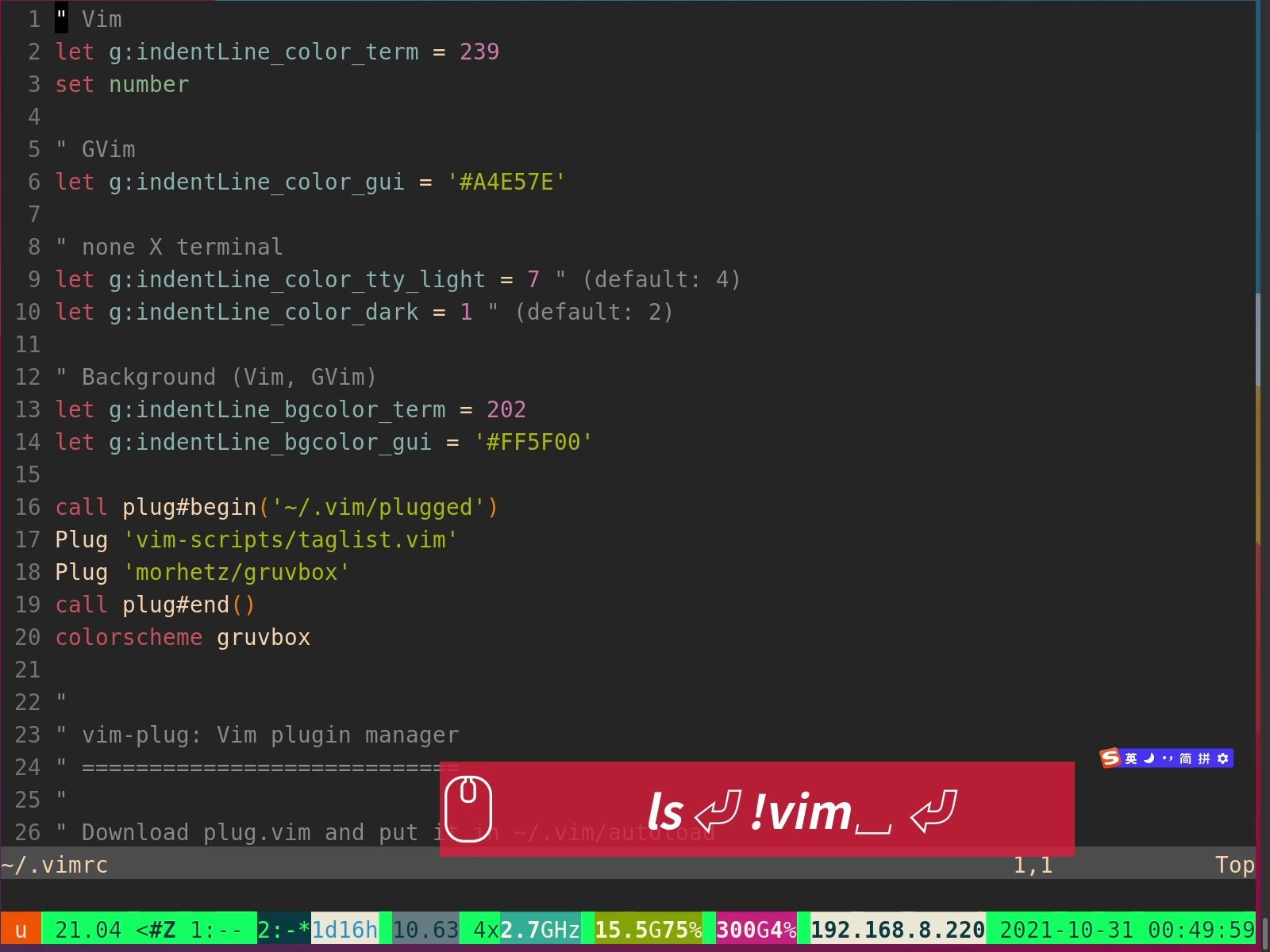Click the 拼 pinyin input mode button
The width and height of the screenshot is (1270, 952).
point(1204,759)
